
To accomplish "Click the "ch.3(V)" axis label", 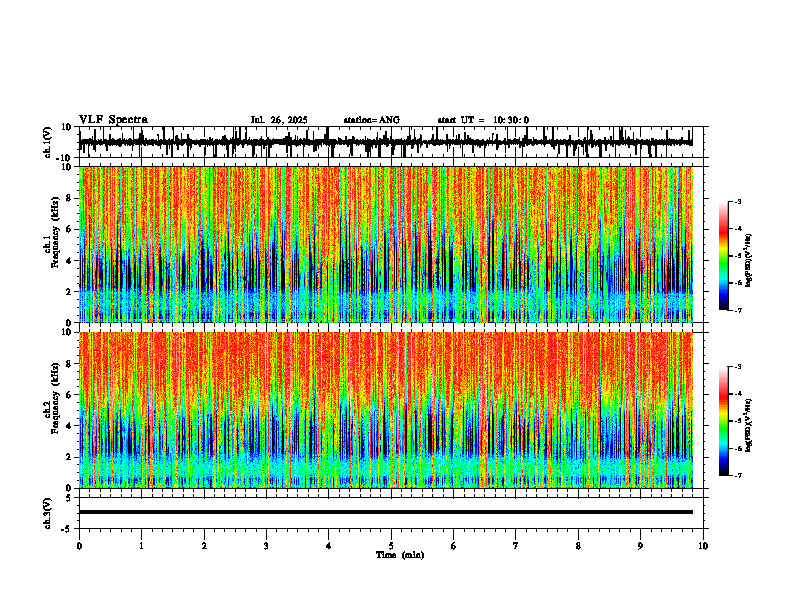I will point(48,513).
